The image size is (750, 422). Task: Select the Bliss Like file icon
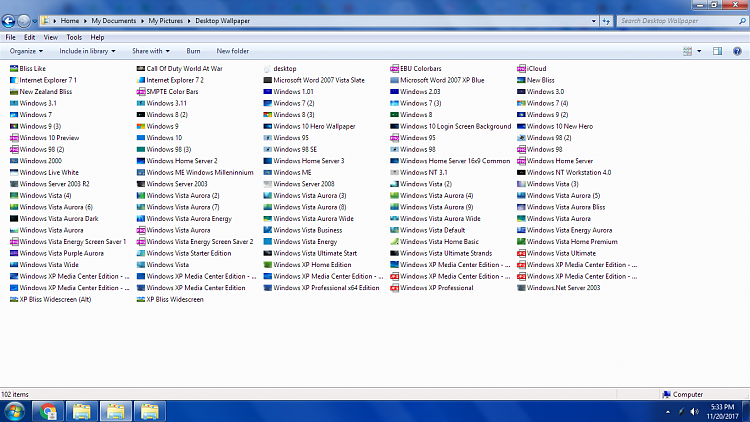14,69
